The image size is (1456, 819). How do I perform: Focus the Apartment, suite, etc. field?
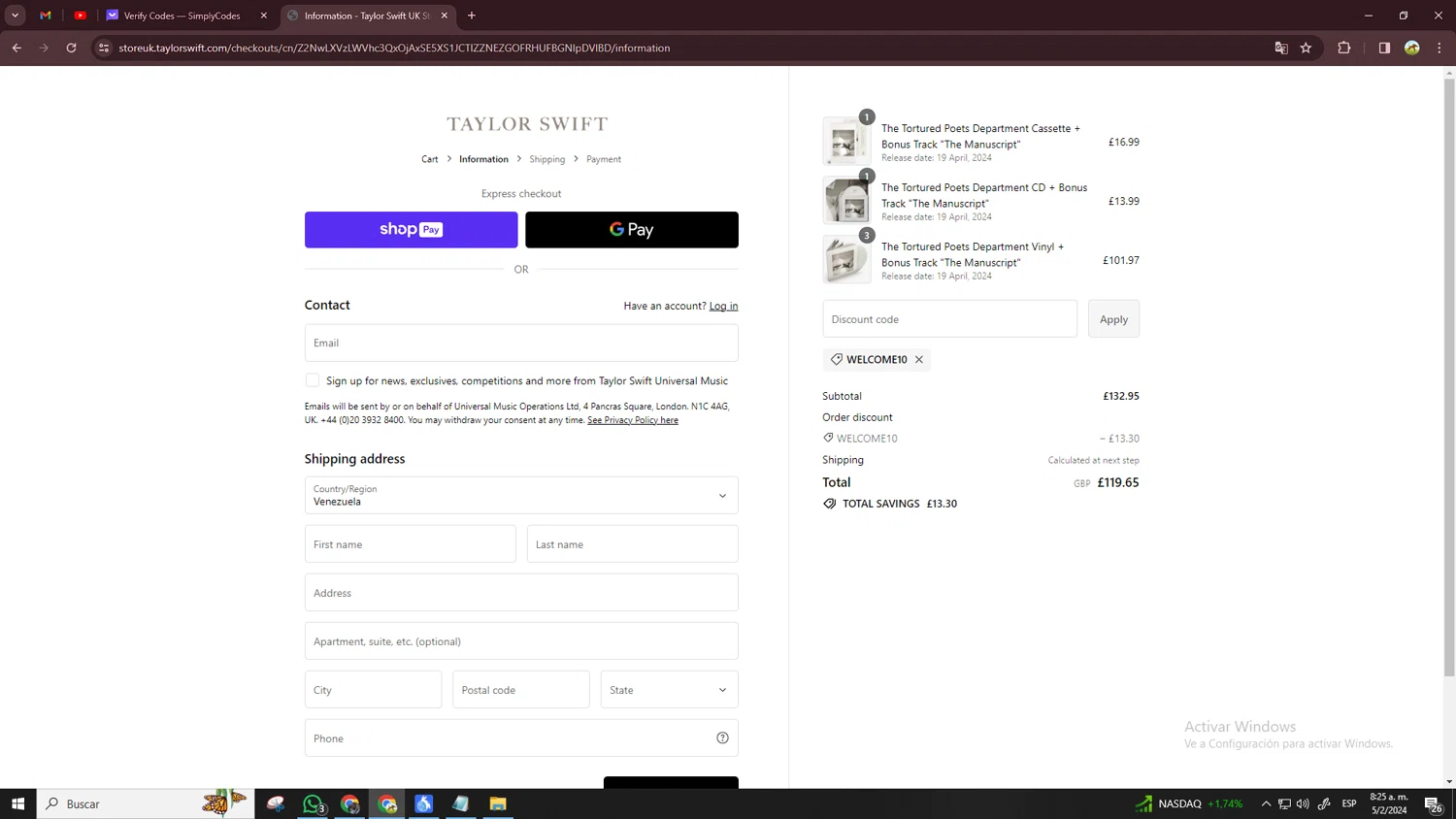[x=521, y=641]
